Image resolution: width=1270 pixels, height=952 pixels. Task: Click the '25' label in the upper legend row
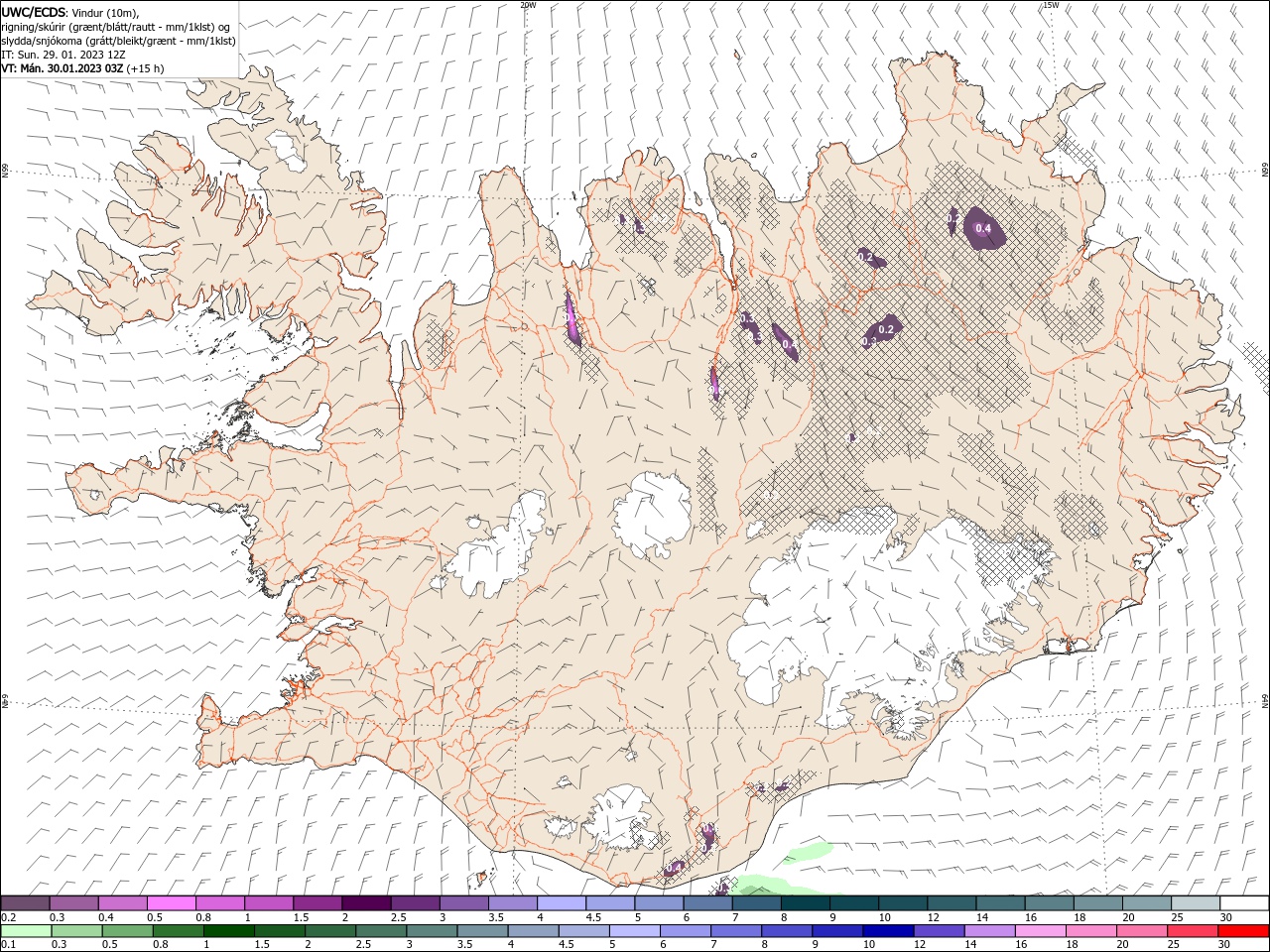pyautogui.click(x=1178, y=917)
